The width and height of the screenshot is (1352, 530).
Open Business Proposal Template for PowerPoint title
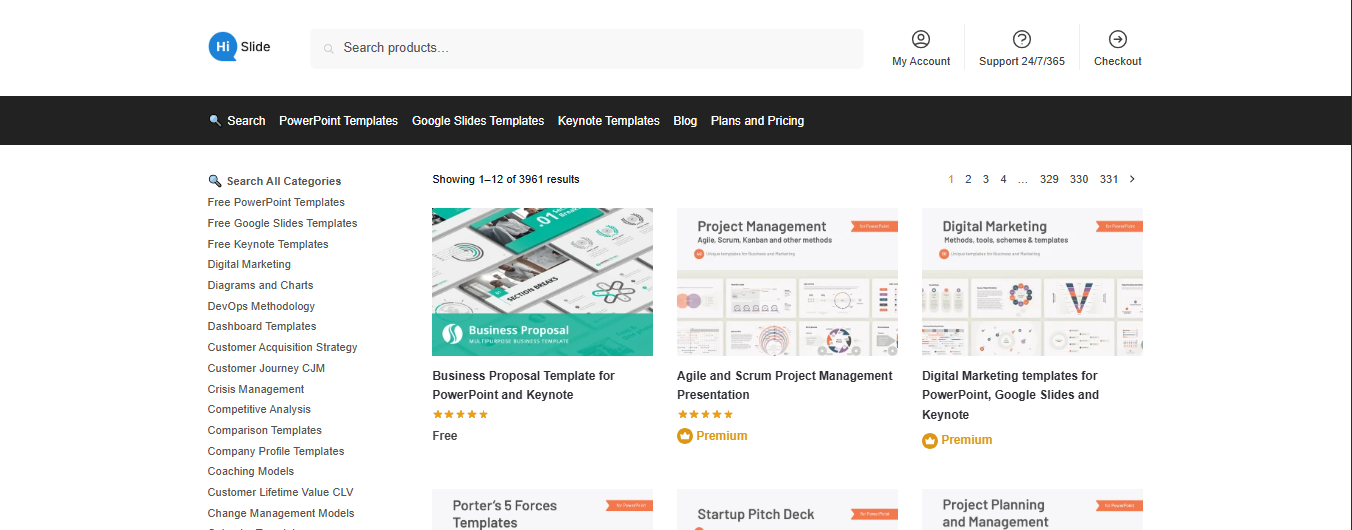(524, 385)
